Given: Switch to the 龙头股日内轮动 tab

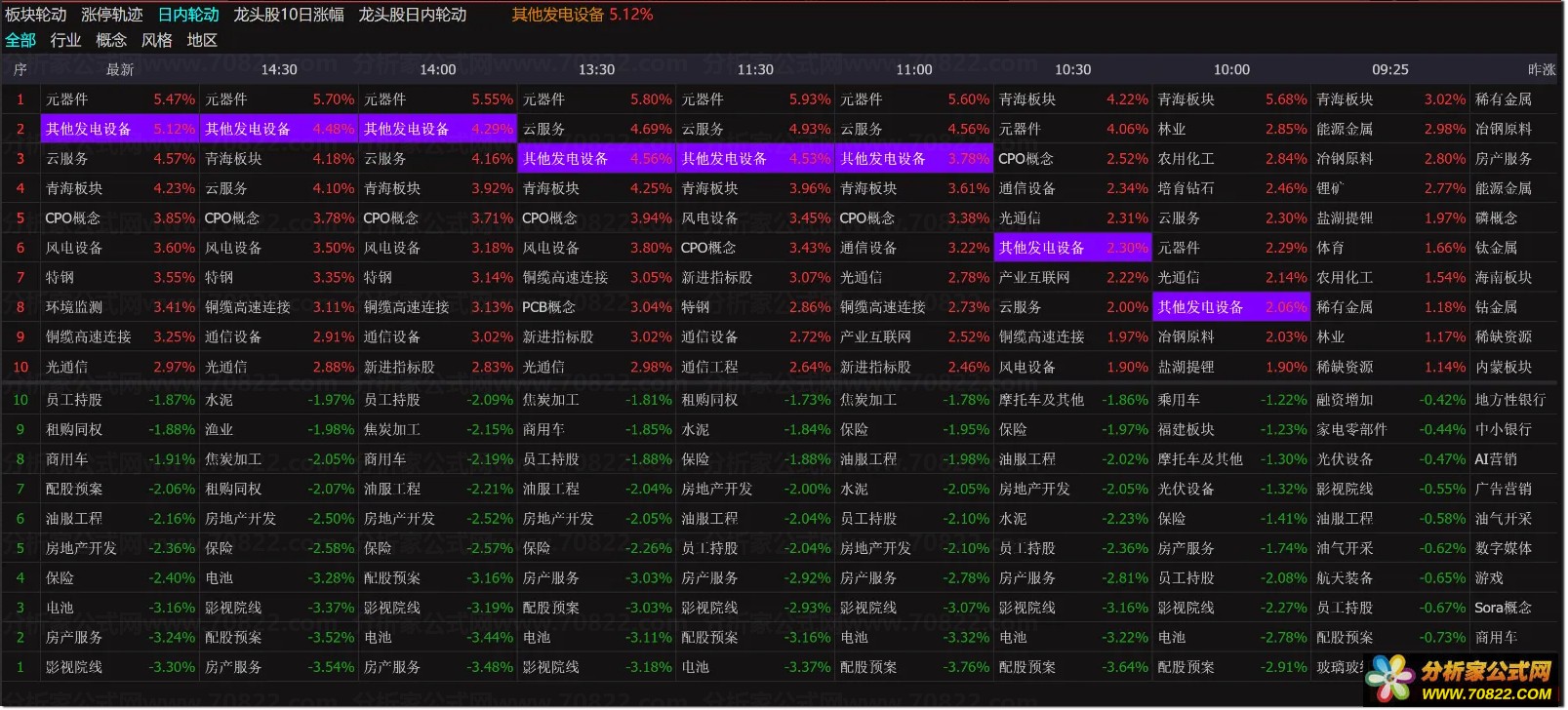Looking at the screenshot, I should [x=413, y=15].
